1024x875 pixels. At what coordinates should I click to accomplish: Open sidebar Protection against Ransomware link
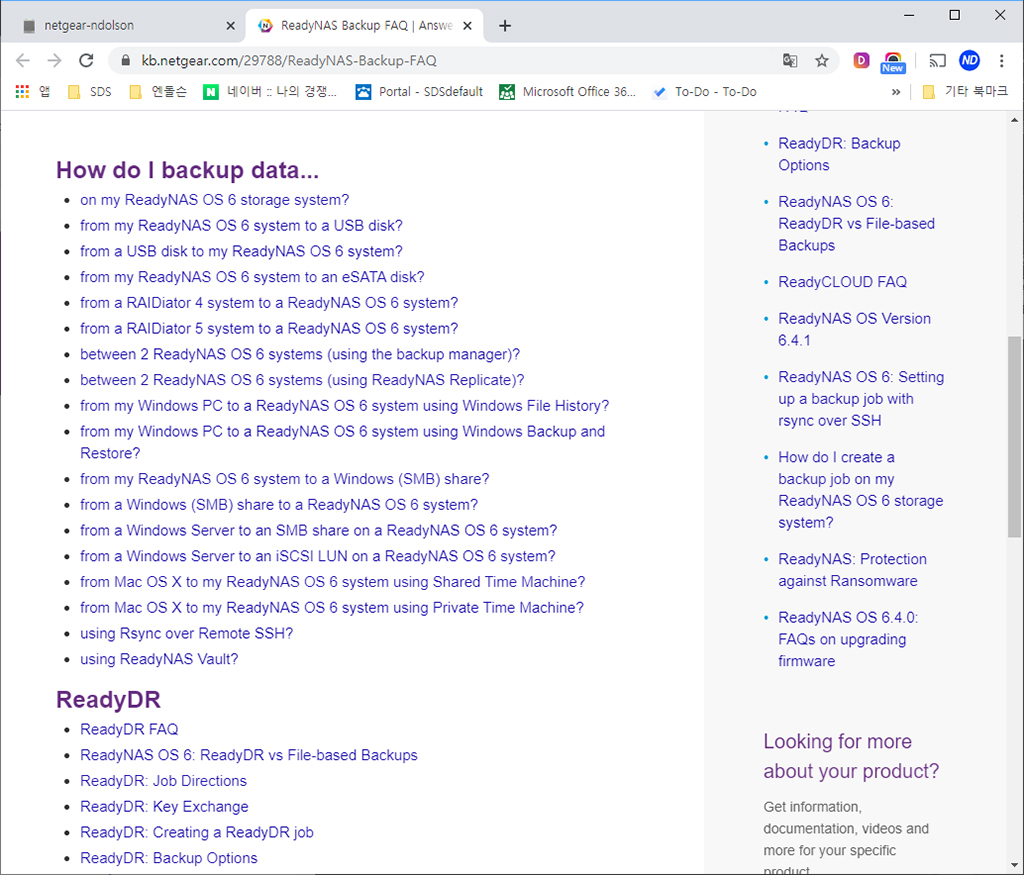click(x=852, y=570)
